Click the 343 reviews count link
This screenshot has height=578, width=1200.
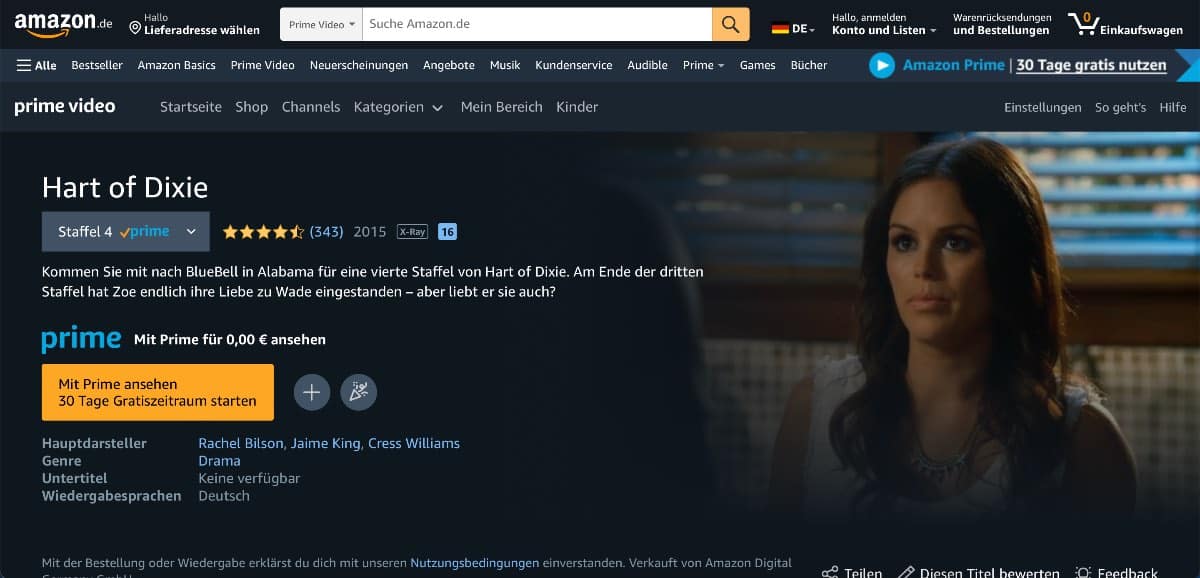327,231
